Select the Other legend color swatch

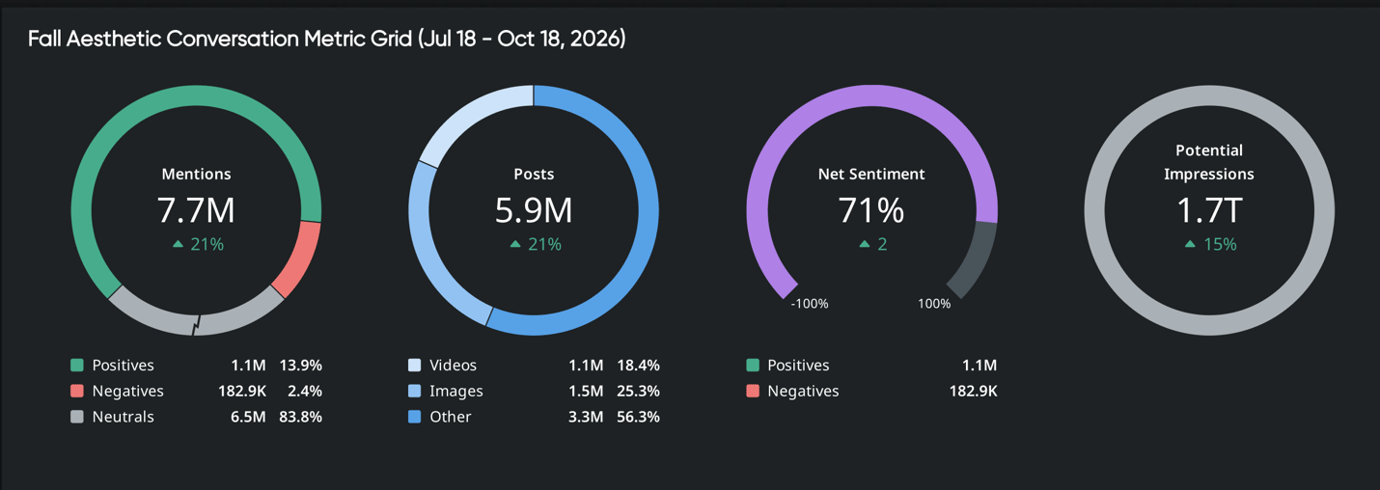(415, 417)
